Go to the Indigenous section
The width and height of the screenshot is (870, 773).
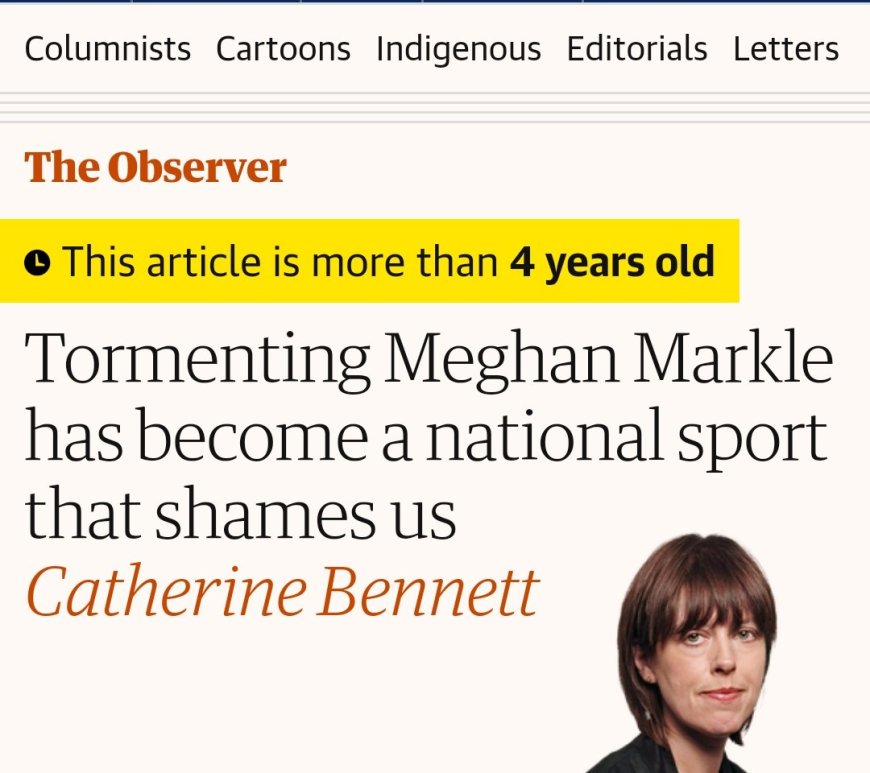click(x=458, y=49)
